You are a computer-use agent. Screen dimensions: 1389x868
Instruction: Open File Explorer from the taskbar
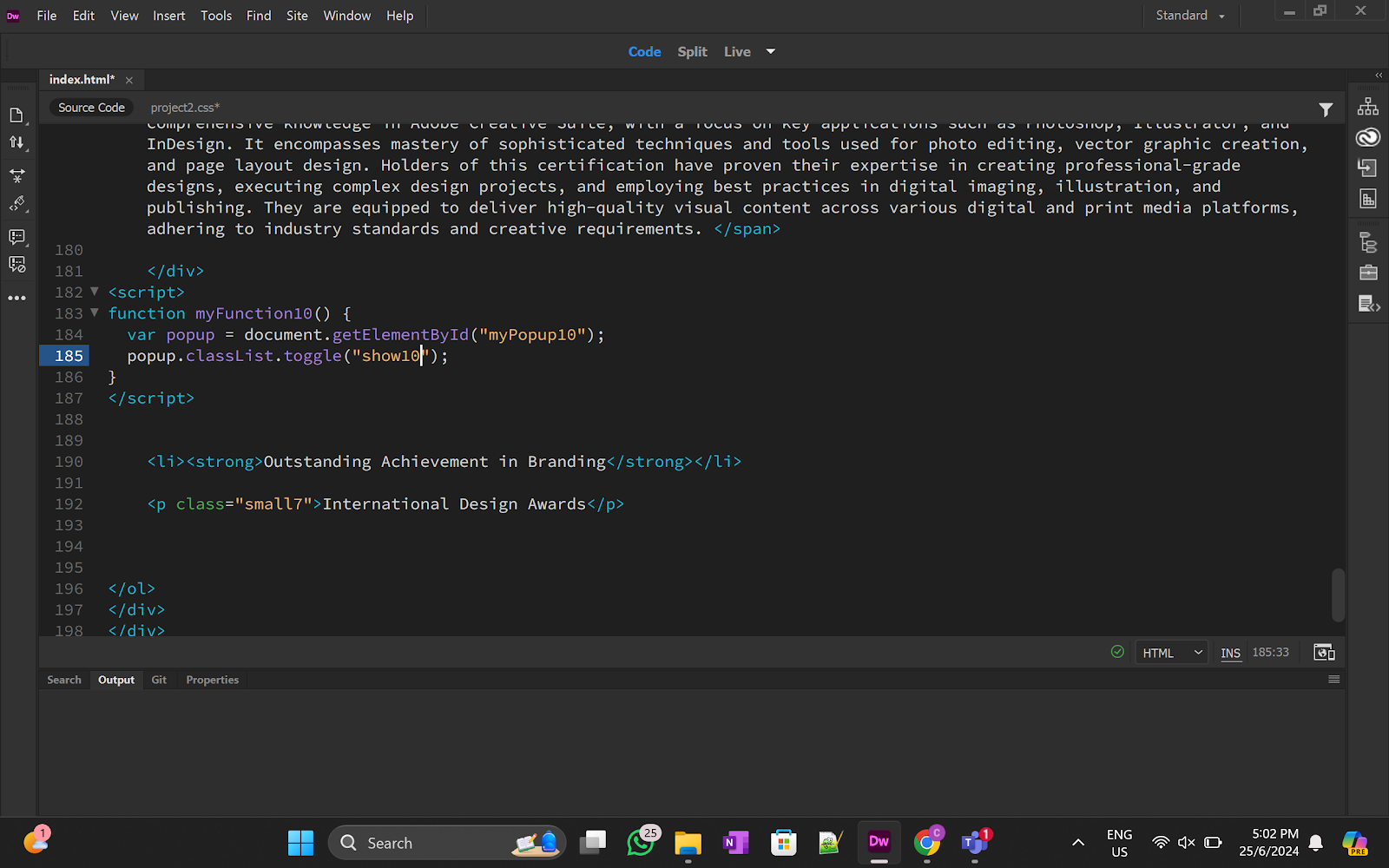[688, 843]
